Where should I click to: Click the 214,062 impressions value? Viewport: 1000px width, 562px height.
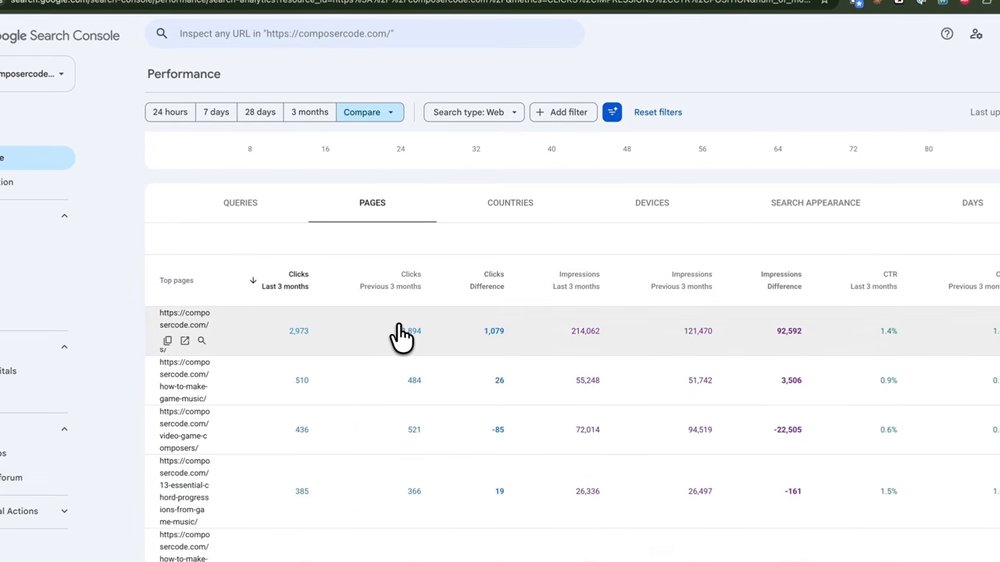[585, 331]
